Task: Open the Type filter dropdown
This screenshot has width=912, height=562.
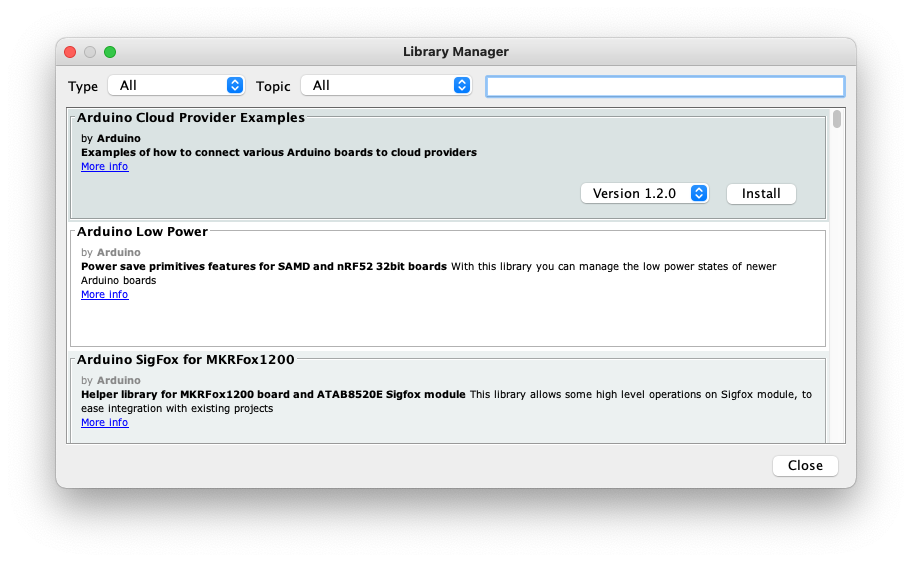Action: point(175,86)
